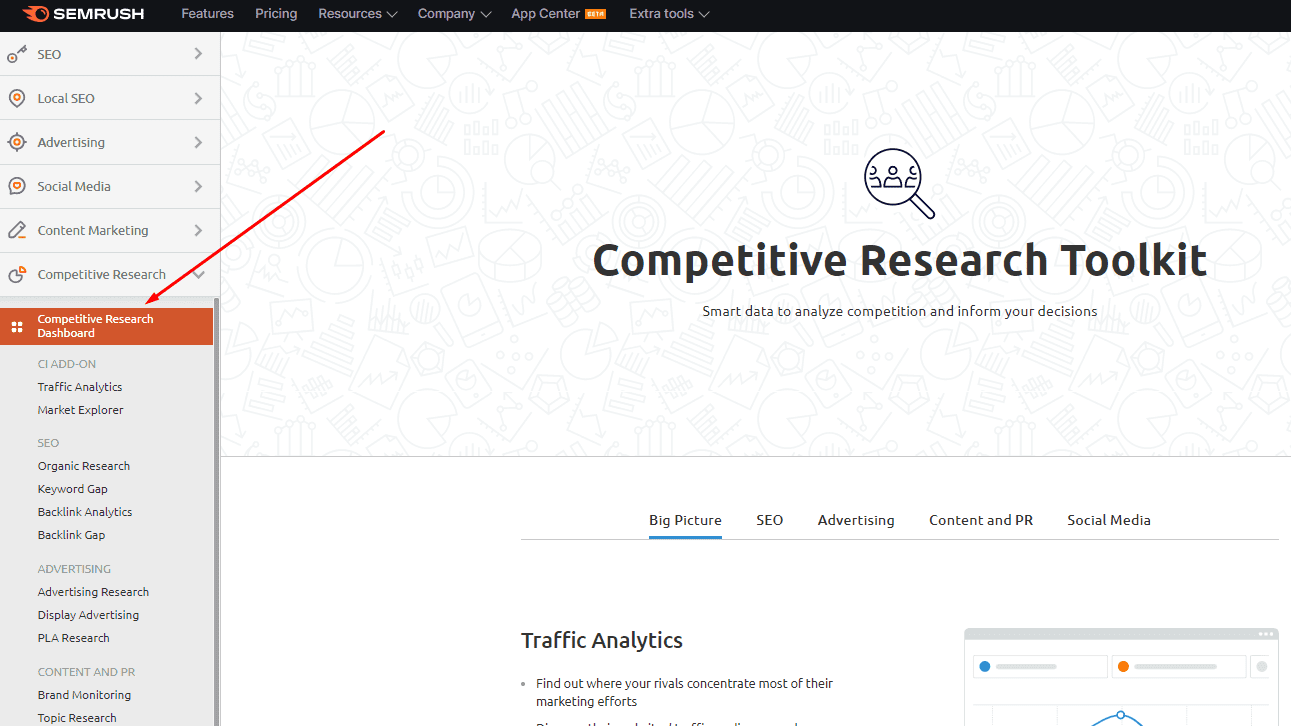
Task: Click the Advertising target icon
Action: (17, 142)
